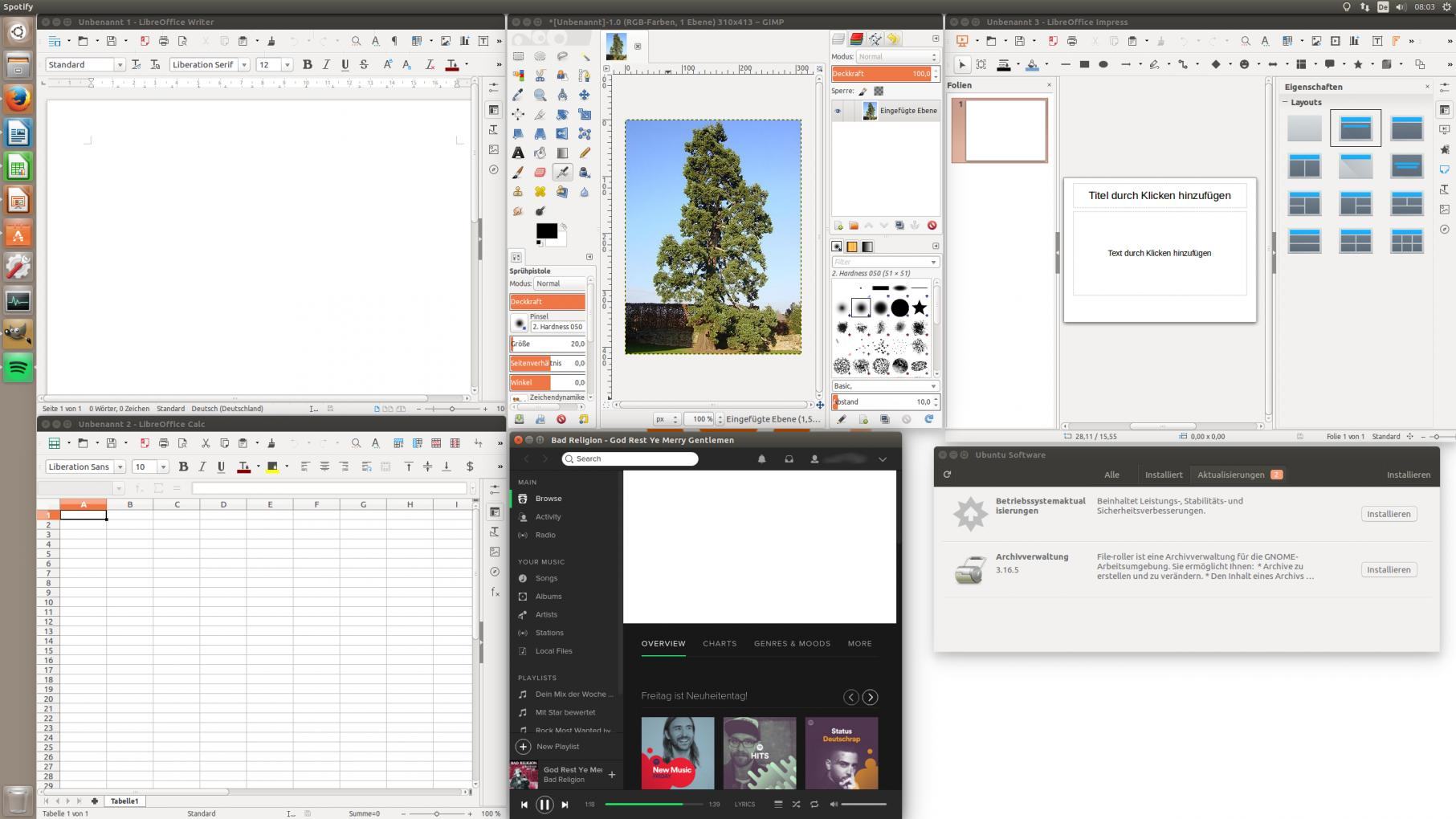Open the paragraph style dropdown in Writer

[x=120, y=64]
